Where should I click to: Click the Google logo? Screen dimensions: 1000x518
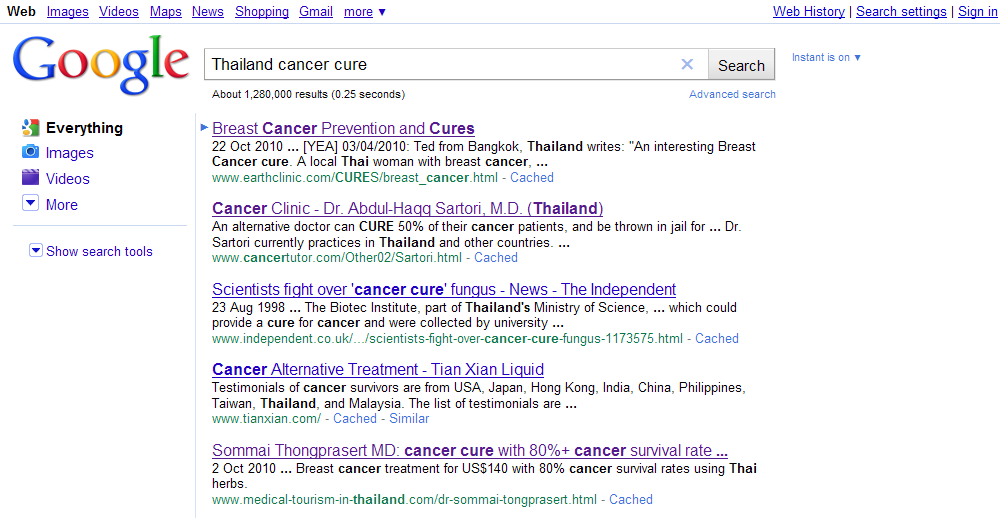pyautogui.click(x=100, y=67)
